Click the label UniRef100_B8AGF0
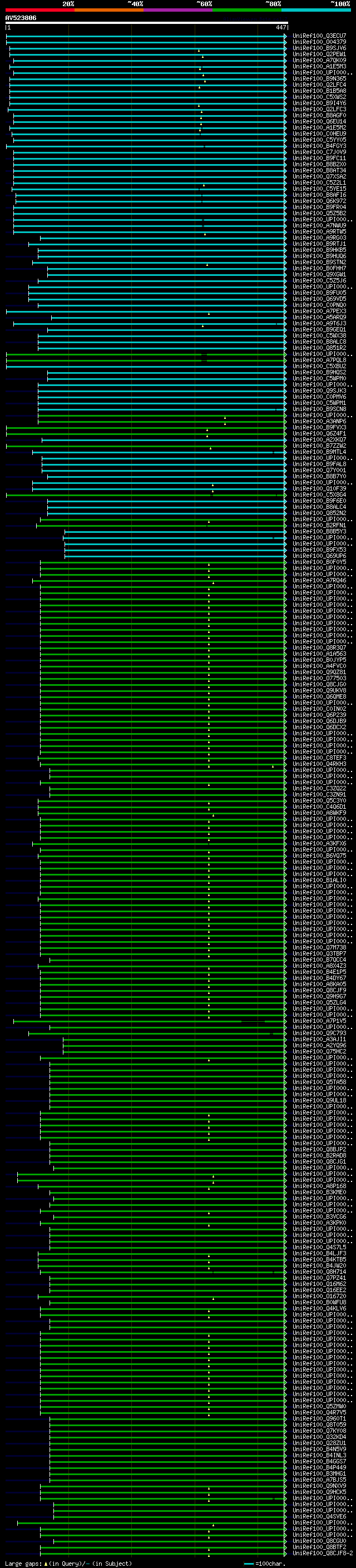Image resolution: width=356 pixels, height=1568 pixels. 319,115
